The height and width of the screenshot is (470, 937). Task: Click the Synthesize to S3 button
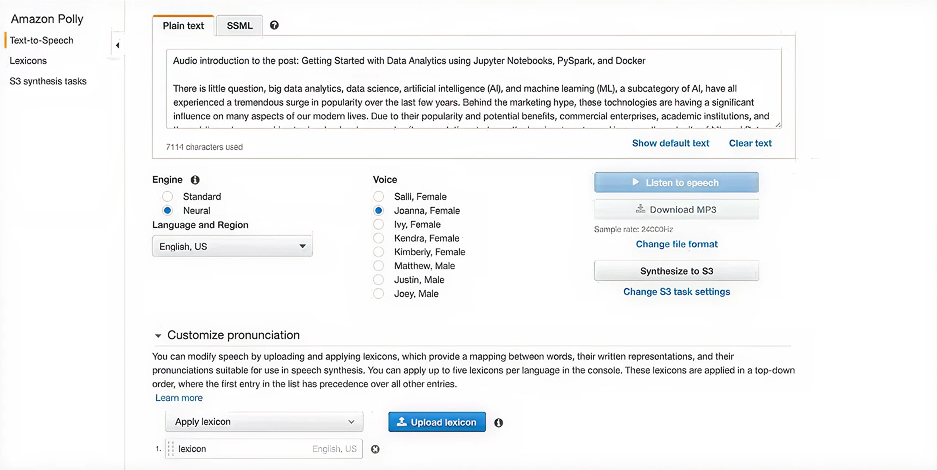coord(676,271)
